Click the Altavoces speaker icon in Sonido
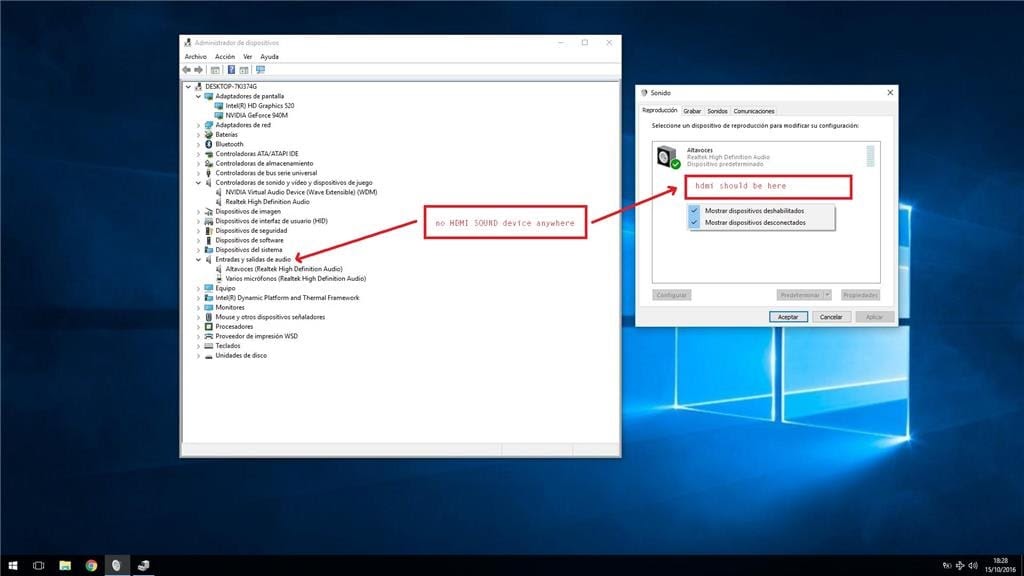The height and width of the screenshot is (576, 1024). coord(667,157)
